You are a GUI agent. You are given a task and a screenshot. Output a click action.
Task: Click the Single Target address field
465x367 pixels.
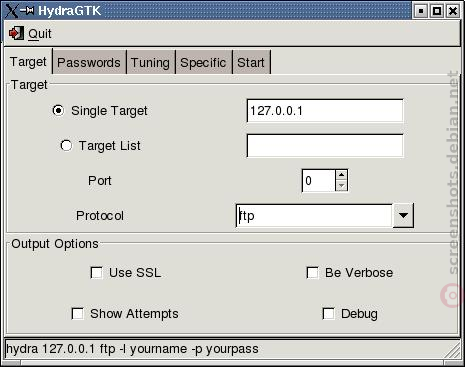tap(325, 111)
